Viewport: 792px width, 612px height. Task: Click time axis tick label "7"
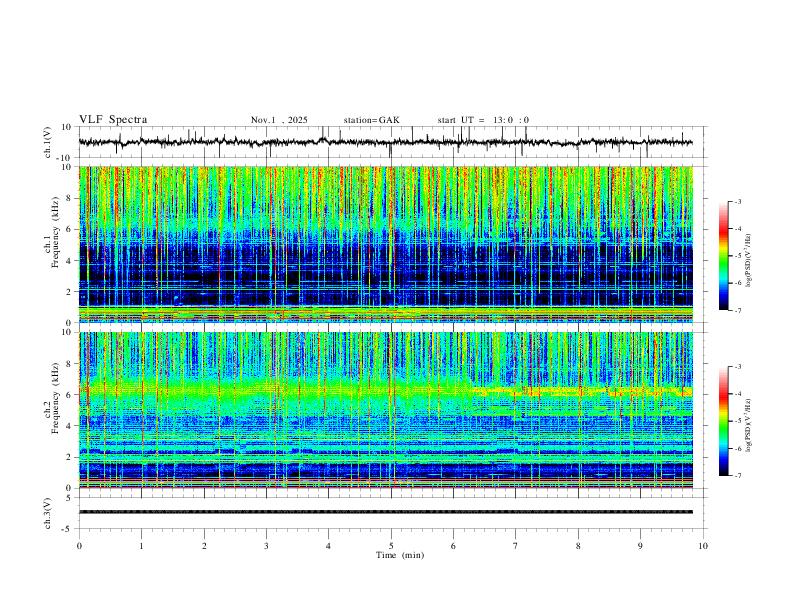[x=516, y=546]
